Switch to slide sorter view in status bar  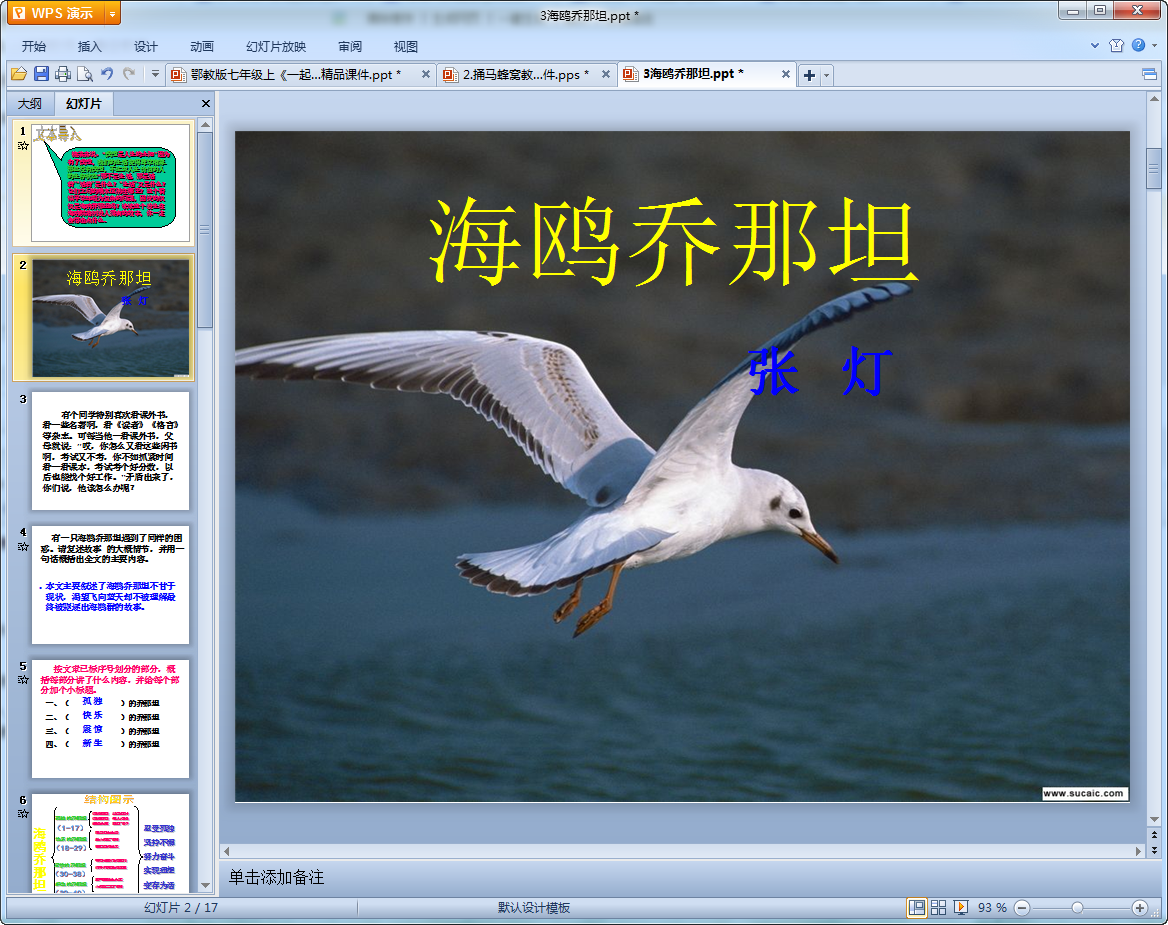point(939,907)
